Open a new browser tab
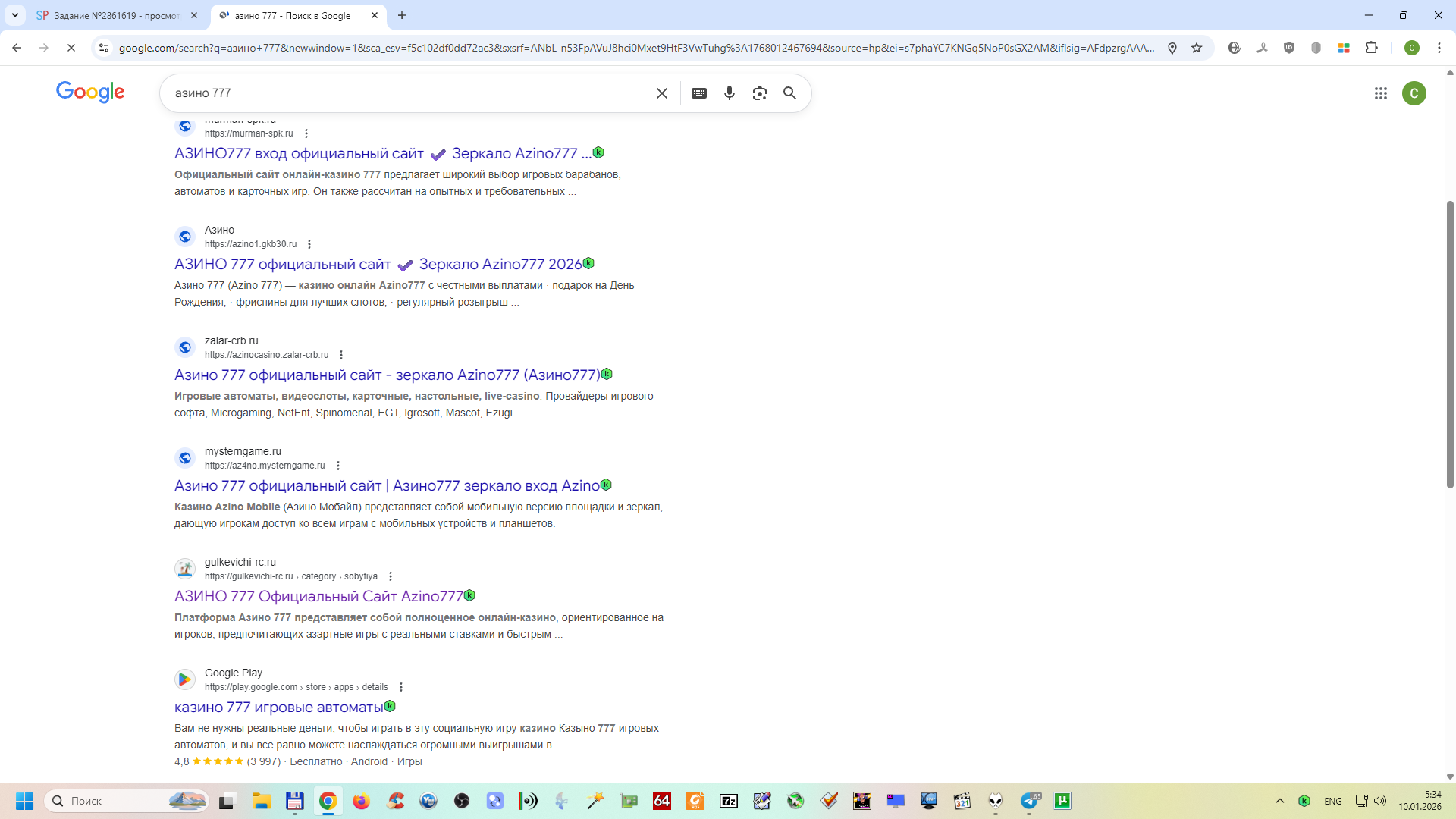Viewport: 1456px width, 819px height. pyautogui.click(x=402, y=15)
